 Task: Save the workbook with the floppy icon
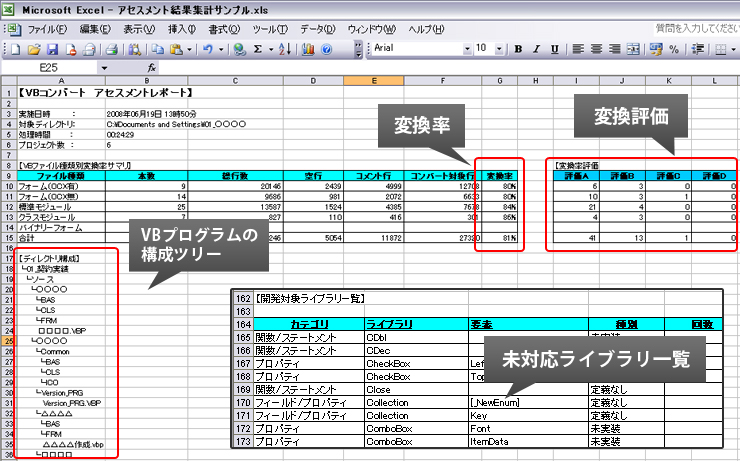click(x=51, y=48)
